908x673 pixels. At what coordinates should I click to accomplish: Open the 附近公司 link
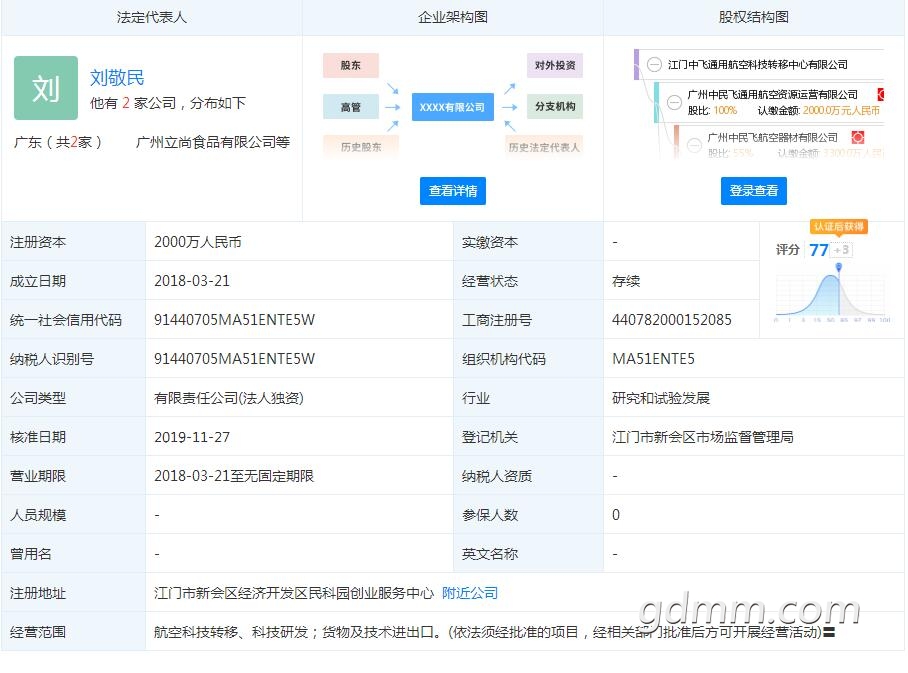click(470, 593)
